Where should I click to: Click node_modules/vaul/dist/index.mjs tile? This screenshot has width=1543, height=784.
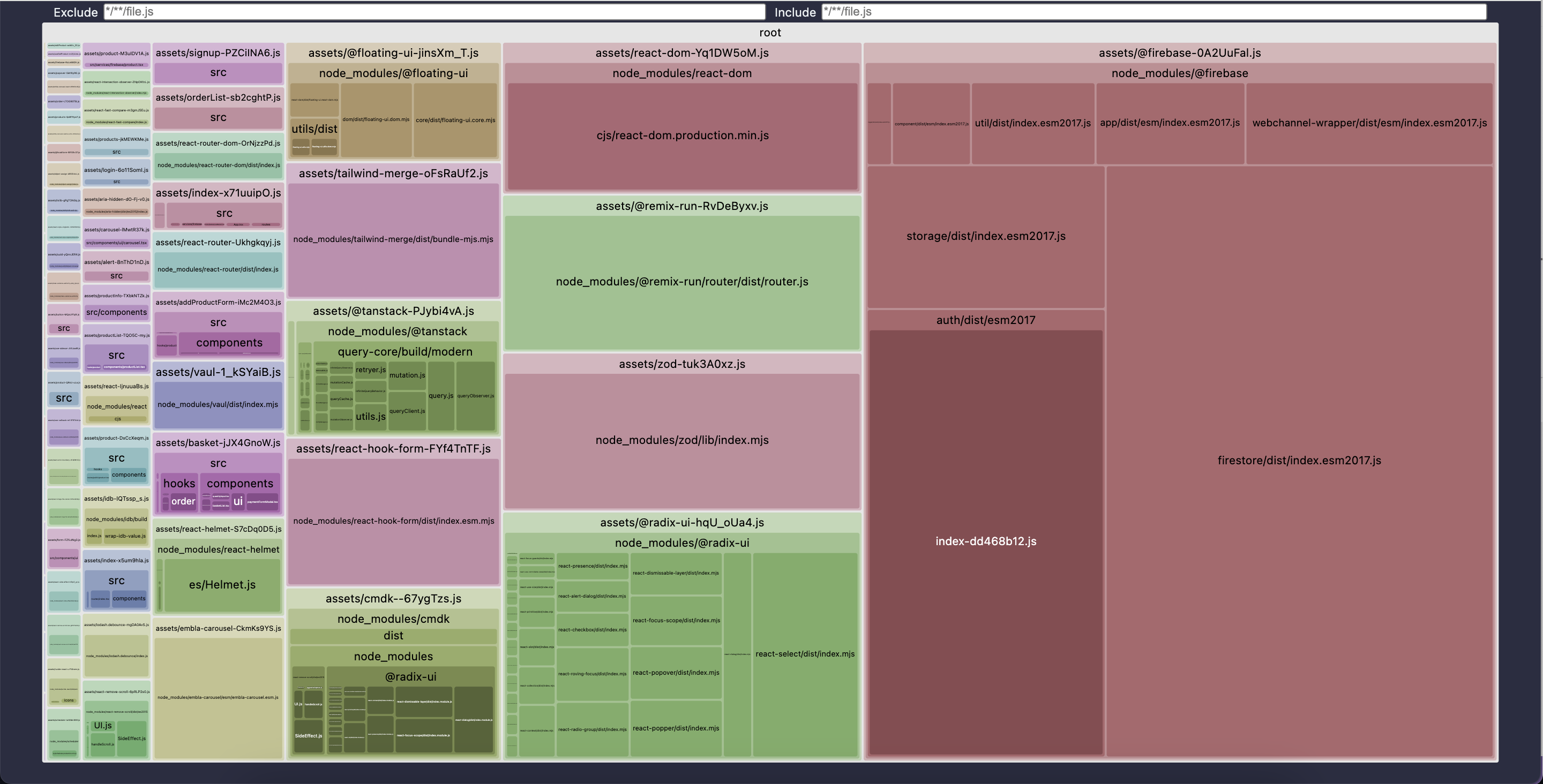coord(218,405)
